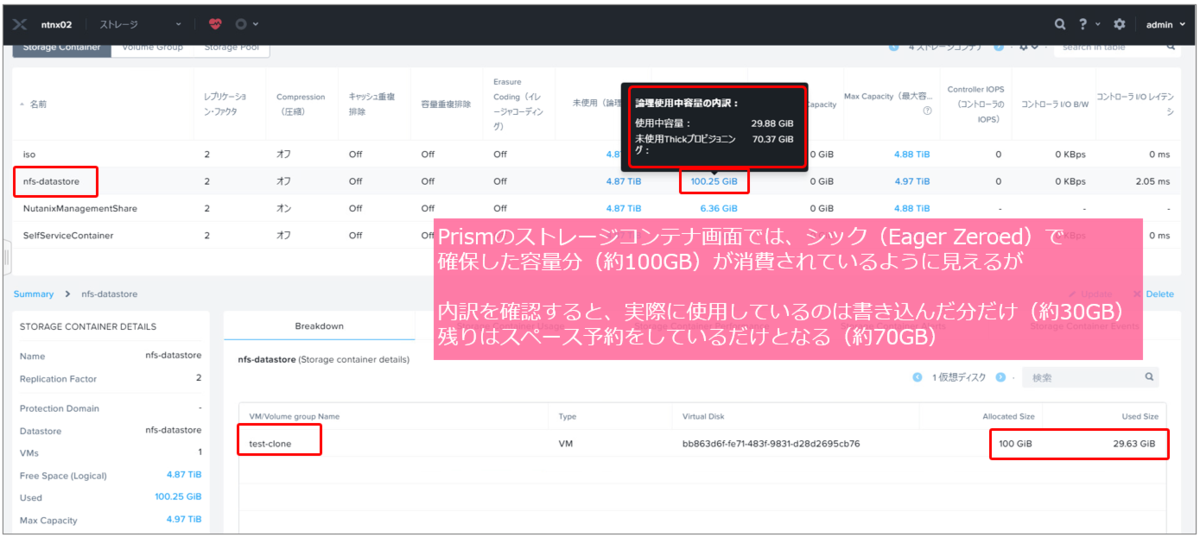Click the left panel collapse handle

(x=6, y=258)
